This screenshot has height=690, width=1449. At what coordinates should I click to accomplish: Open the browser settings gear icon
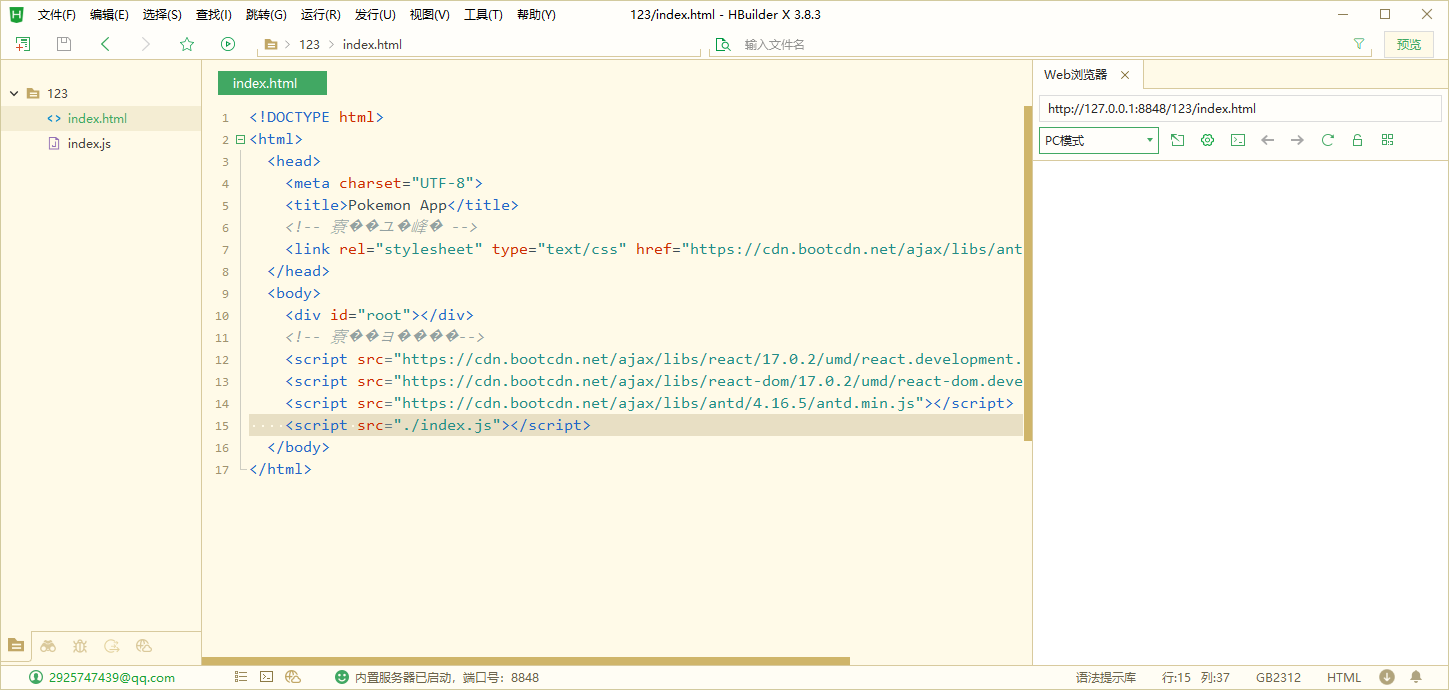tap(1207, 140)
